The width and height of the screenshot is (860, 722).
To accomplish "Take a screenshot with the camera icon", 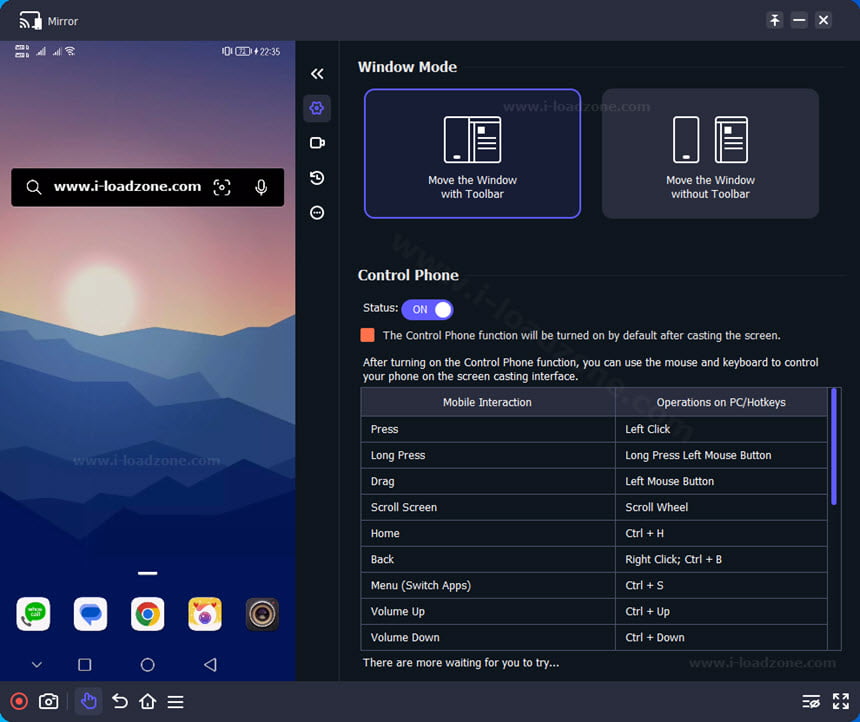I will point(48,701).
